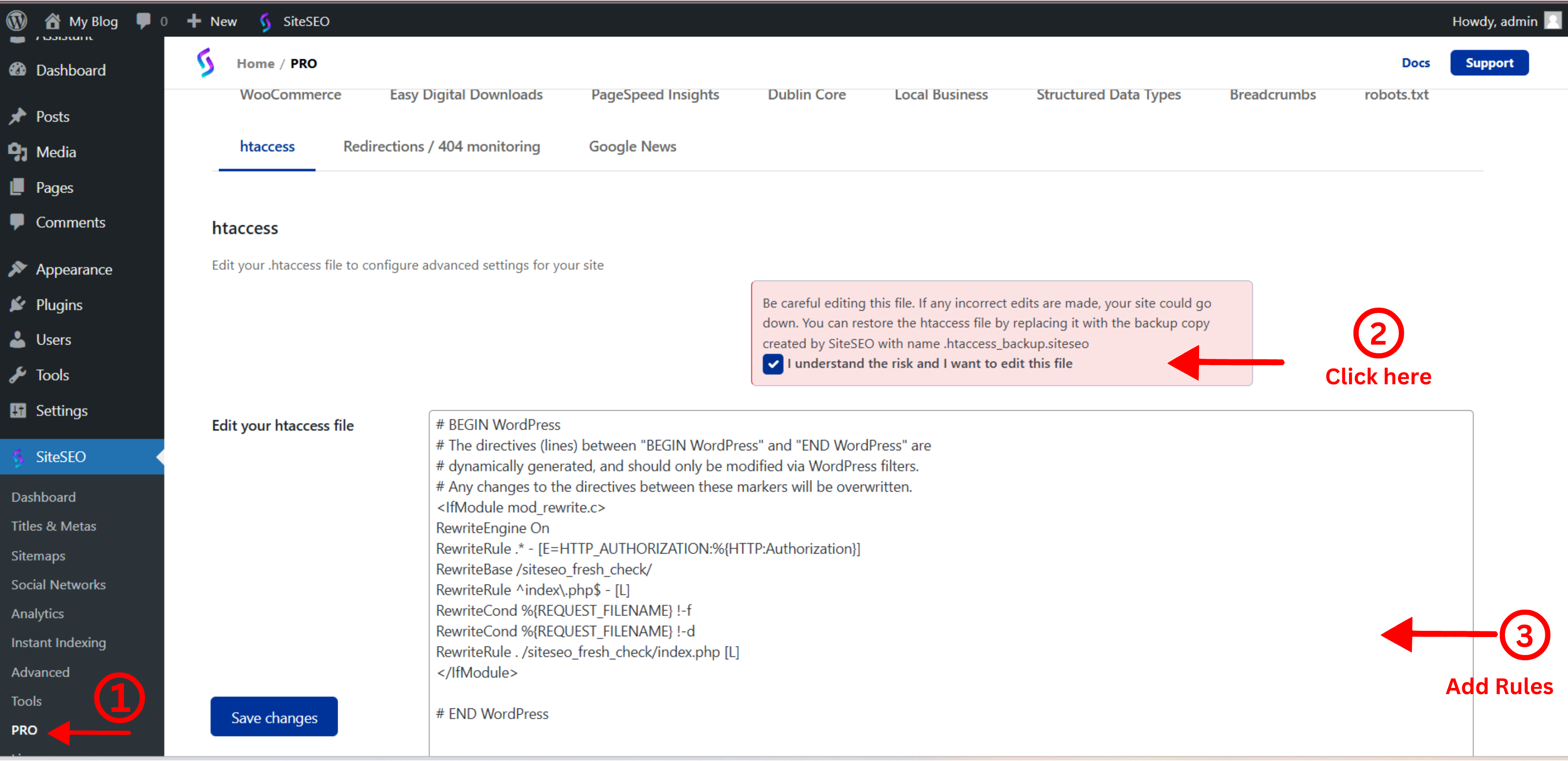Click the Pages icon in sidebar
The height and width of the screenshot is (761, 1568).
(x=18, y=187)
